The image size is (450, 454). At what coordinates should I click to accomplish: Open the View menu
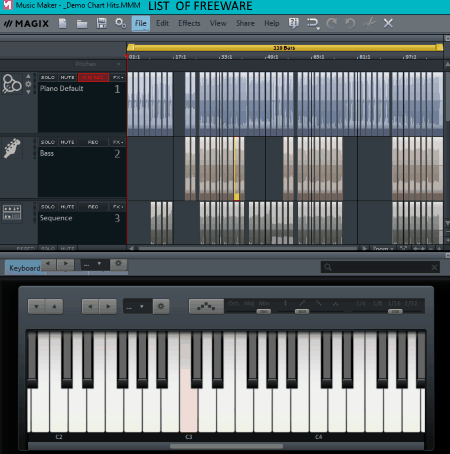point(218,23)
